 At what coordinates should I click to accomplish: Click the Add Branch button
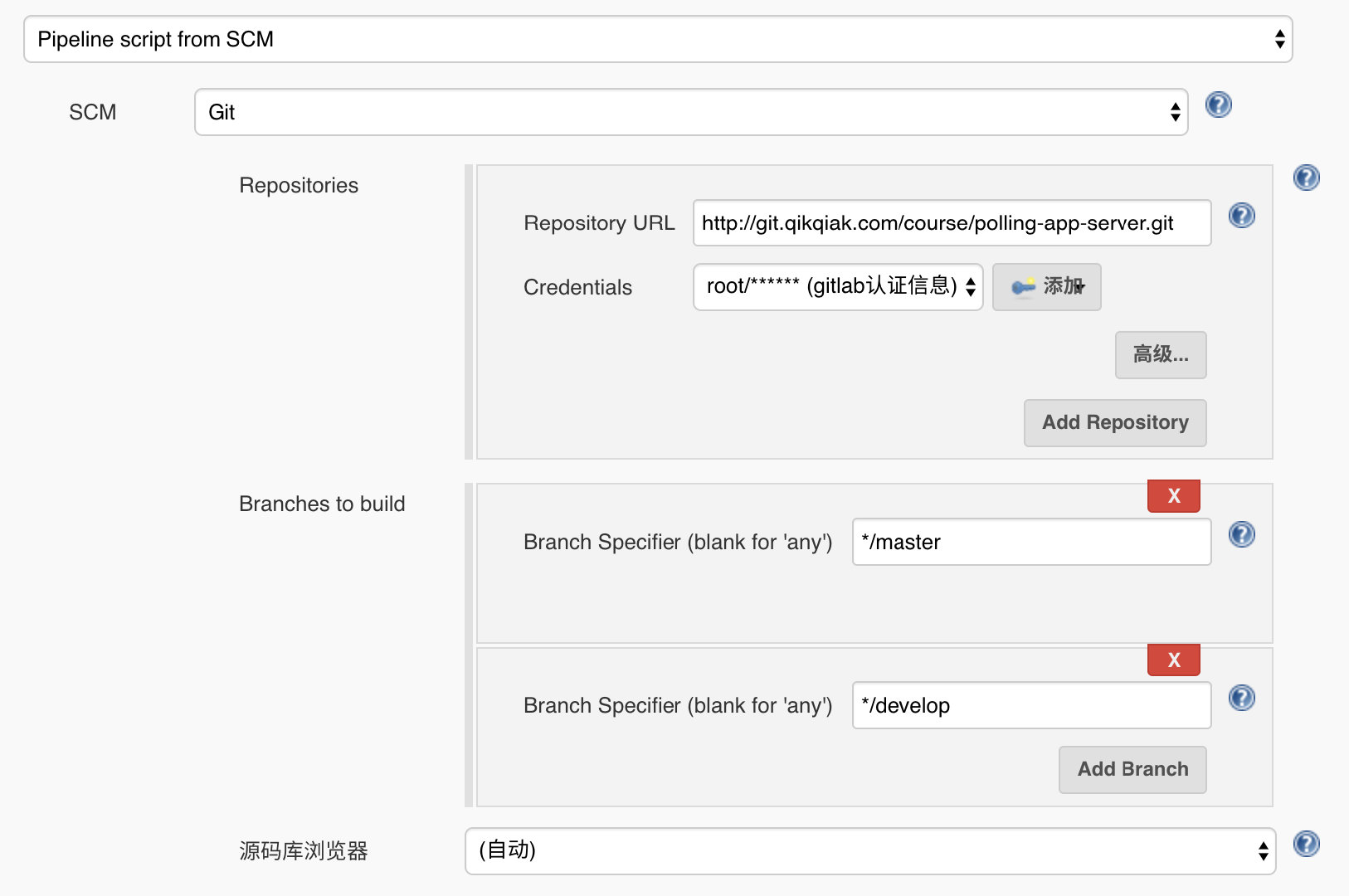(x=1132, y=769)
